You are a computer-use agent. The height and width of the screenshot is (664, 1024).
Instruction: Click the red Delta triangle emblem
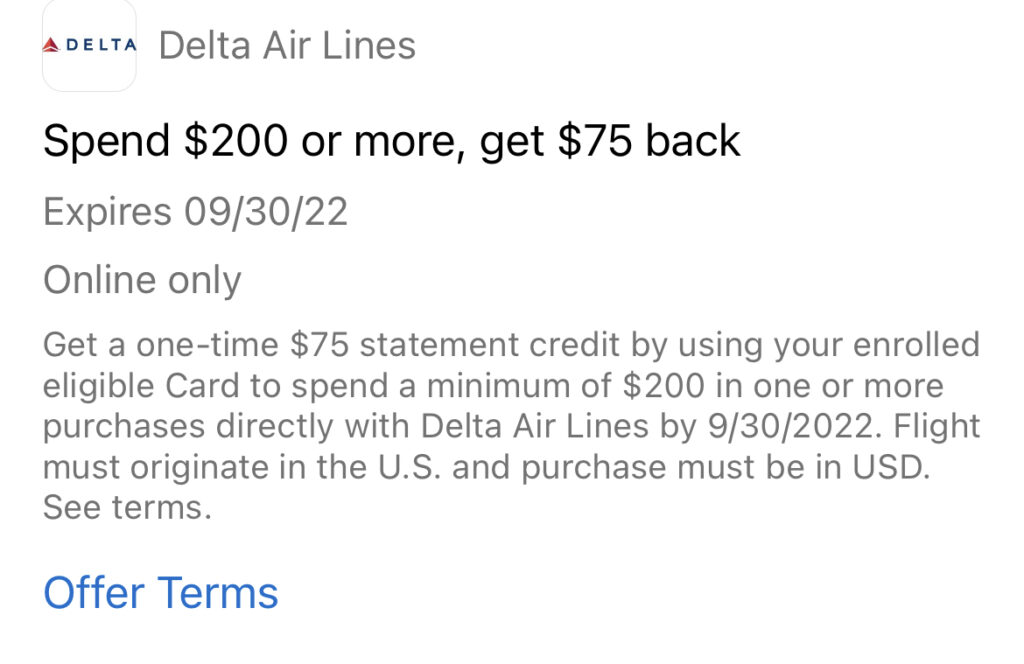[x=51, y=45]
